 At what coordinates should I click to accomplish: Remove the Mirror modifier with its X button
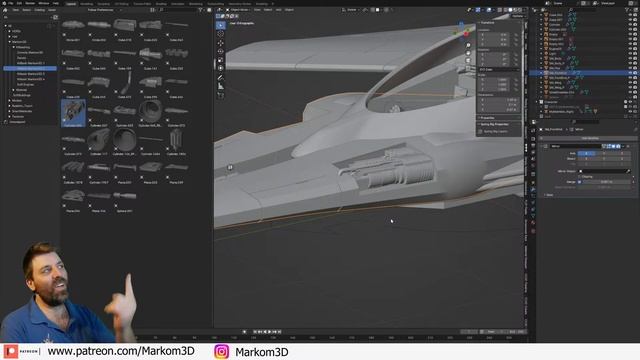(628, 146)
